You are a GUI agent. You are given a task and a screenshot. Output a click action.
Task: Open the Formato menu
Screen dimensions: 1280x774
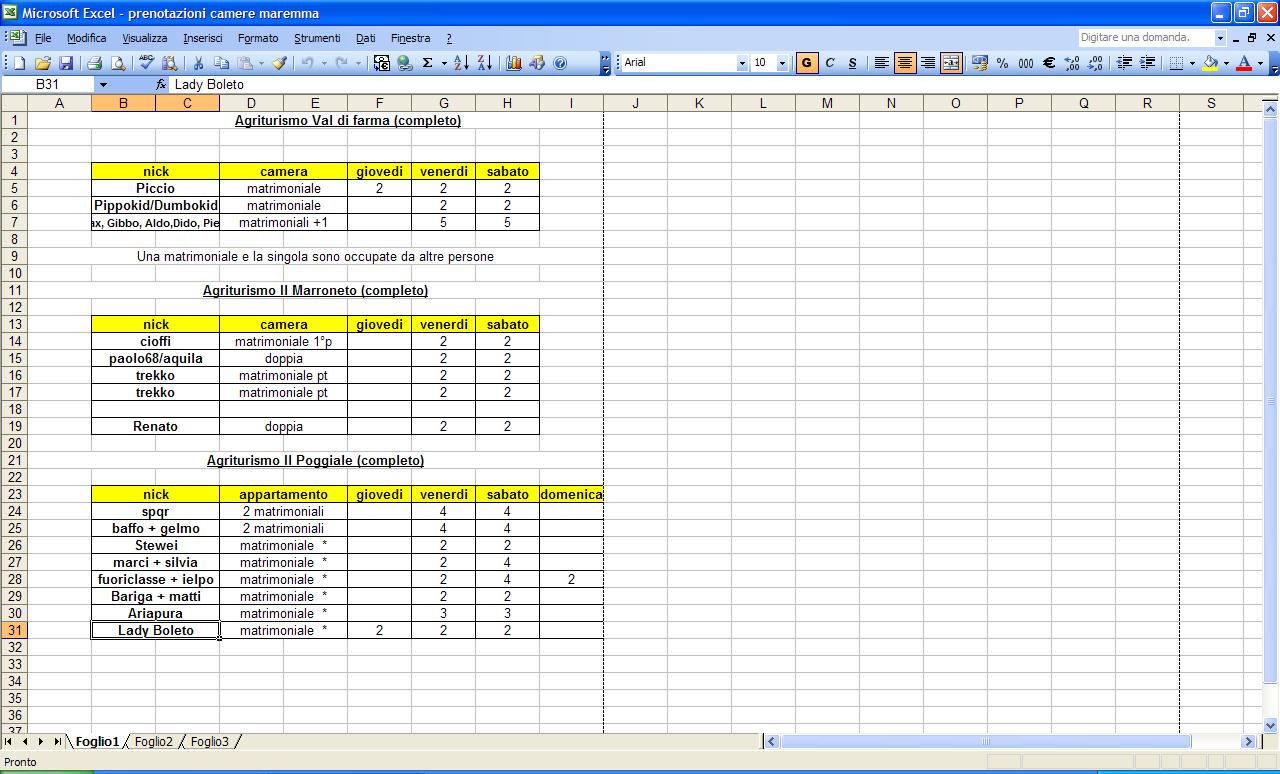pos(258,38)
